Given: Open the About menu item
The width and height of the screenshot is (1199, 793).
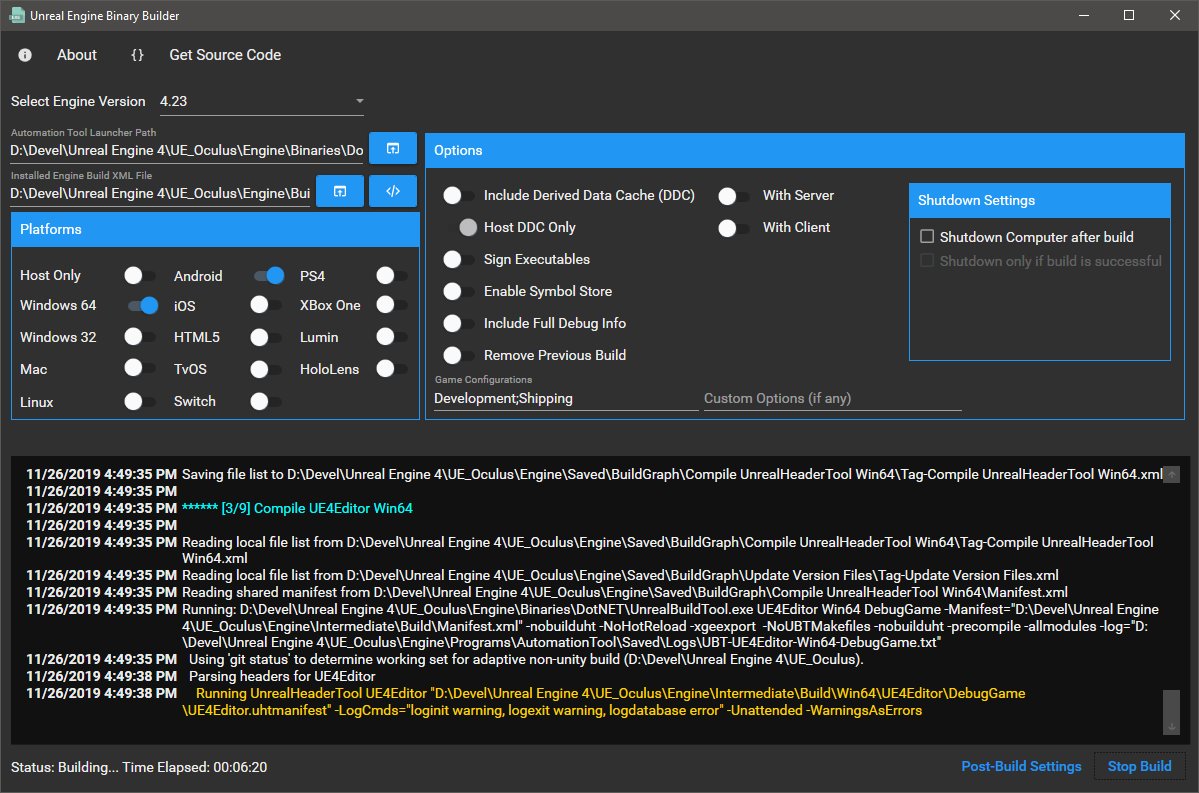Looking at the screenshot, I should (x=76, y=55).
